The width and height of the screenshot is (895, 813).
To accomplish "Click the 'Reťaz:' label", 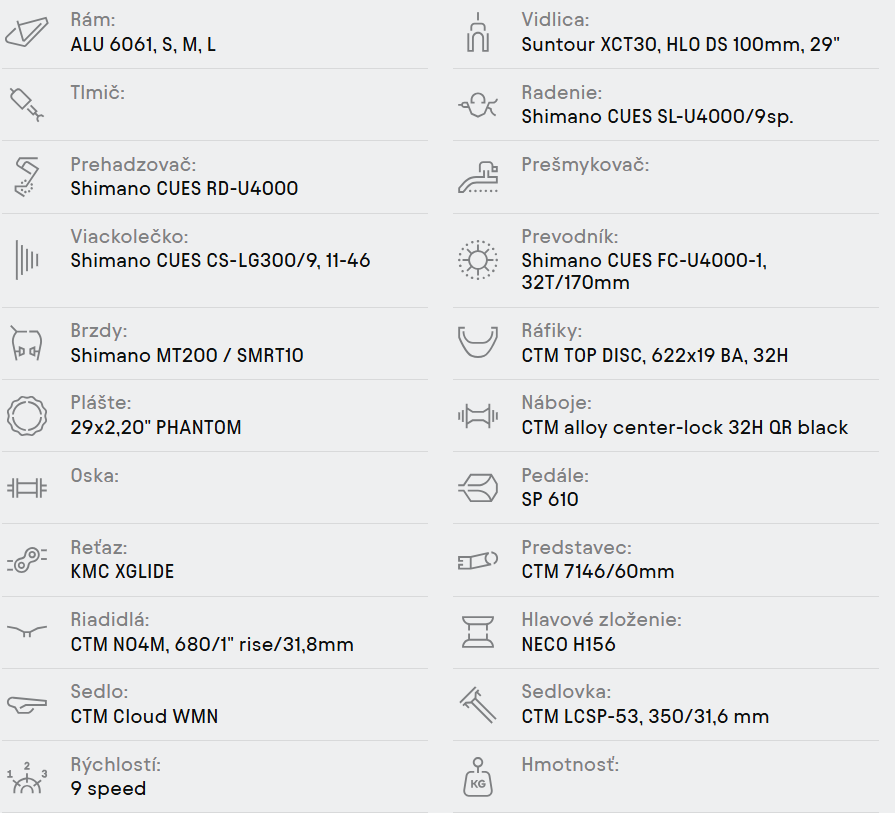I will pos(99,548).
